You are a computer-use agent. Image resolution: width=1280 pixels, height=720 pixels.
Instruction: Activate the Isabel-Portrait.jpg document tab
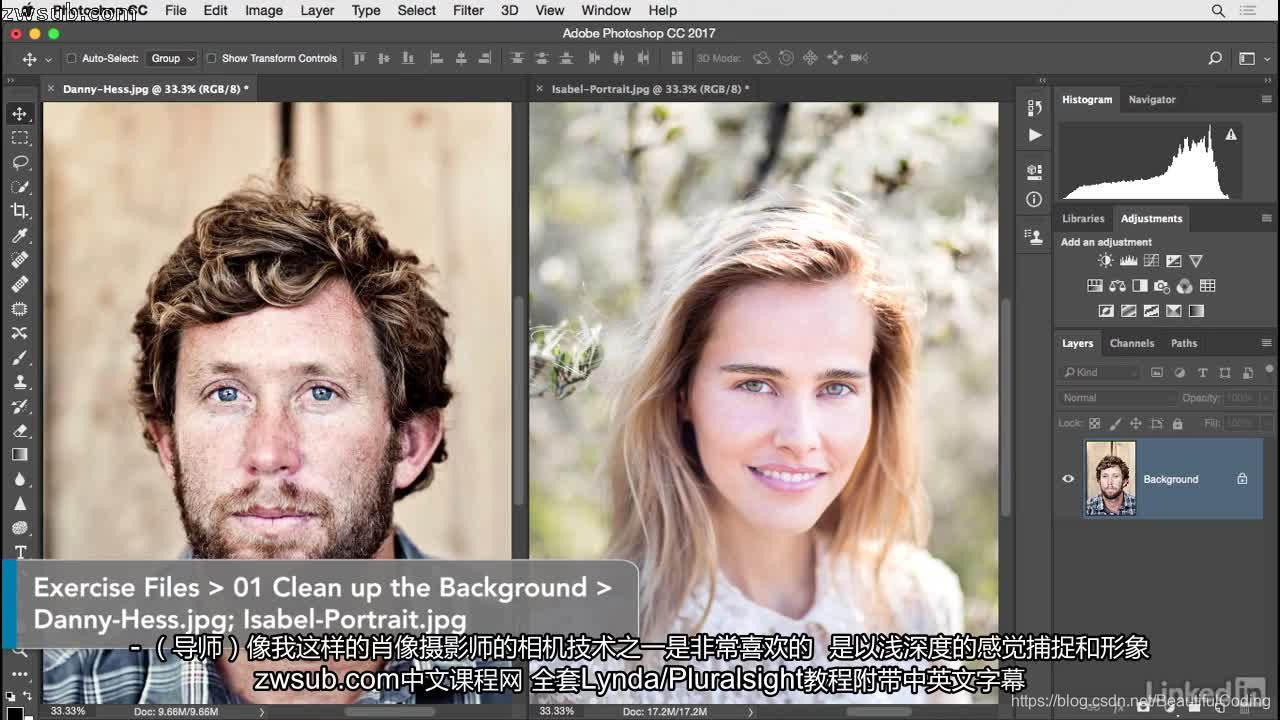tap(650, 89)
